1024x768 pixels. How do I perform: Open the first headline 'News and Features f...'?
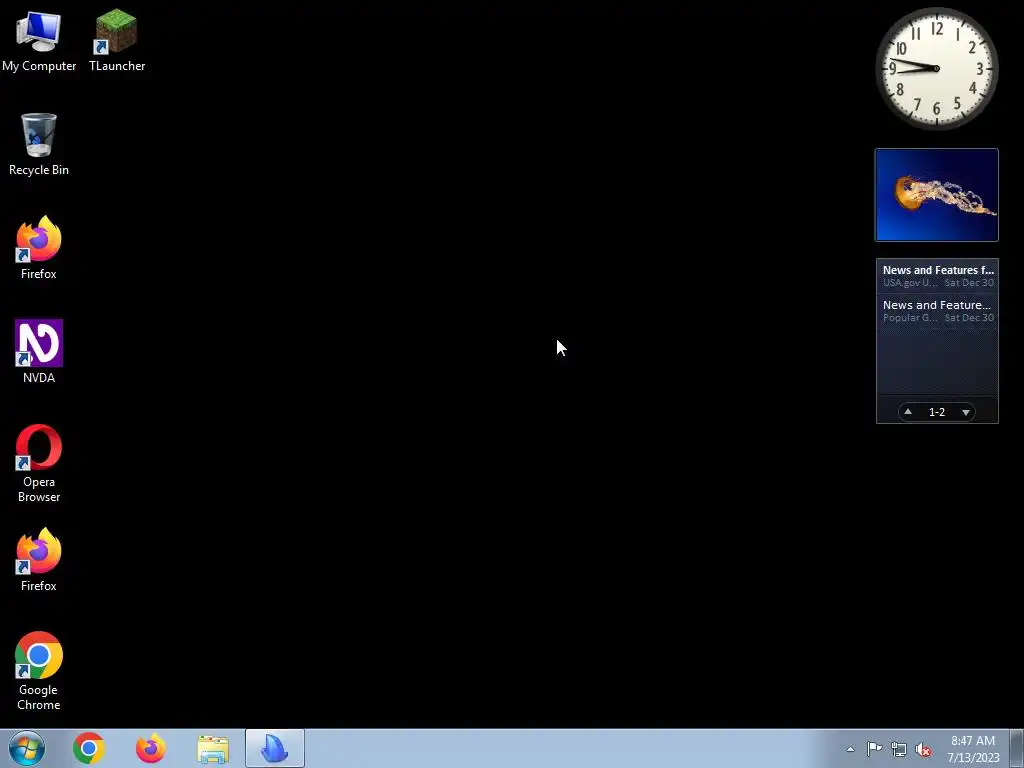tap(938, 270)
